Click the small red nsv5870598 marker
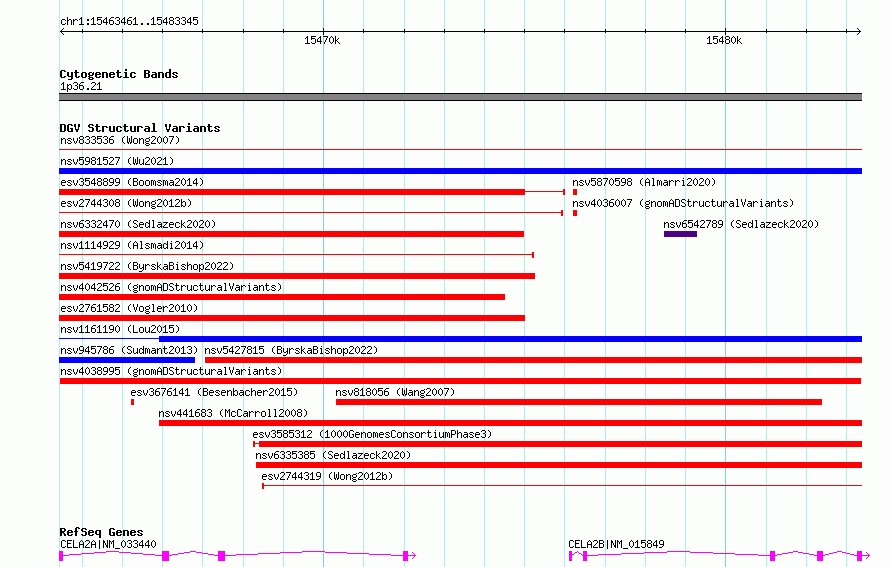This screenshot has height=567, width=890. tap(575, 192)
